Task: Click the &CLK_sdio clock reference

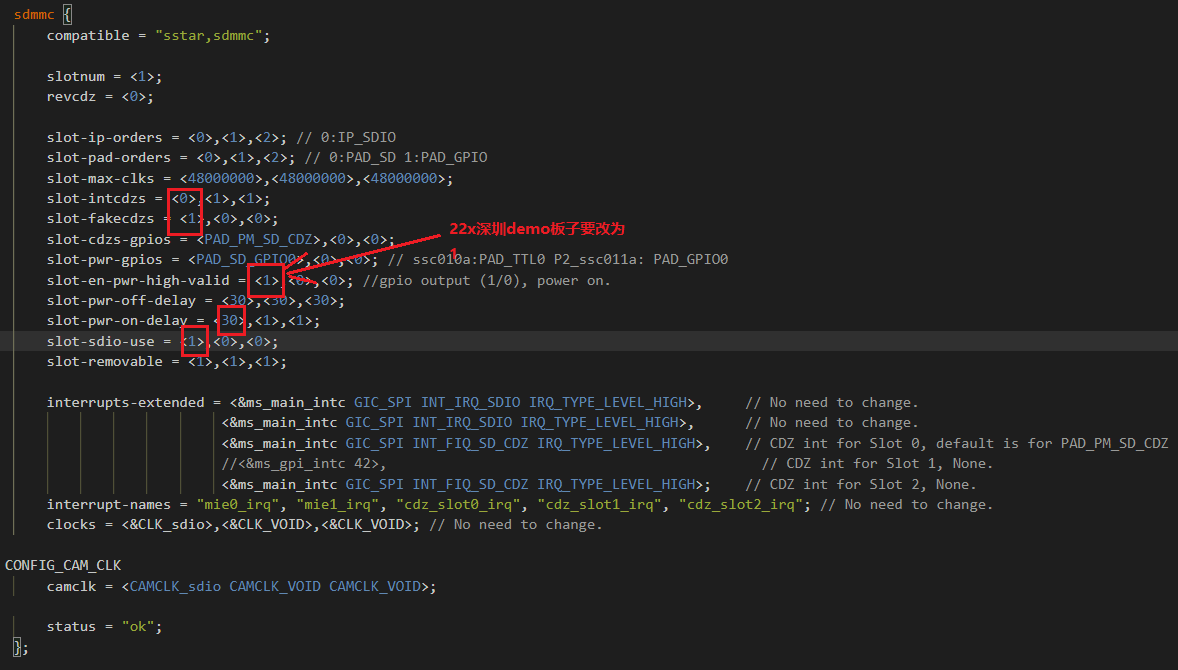Action: 164,524
